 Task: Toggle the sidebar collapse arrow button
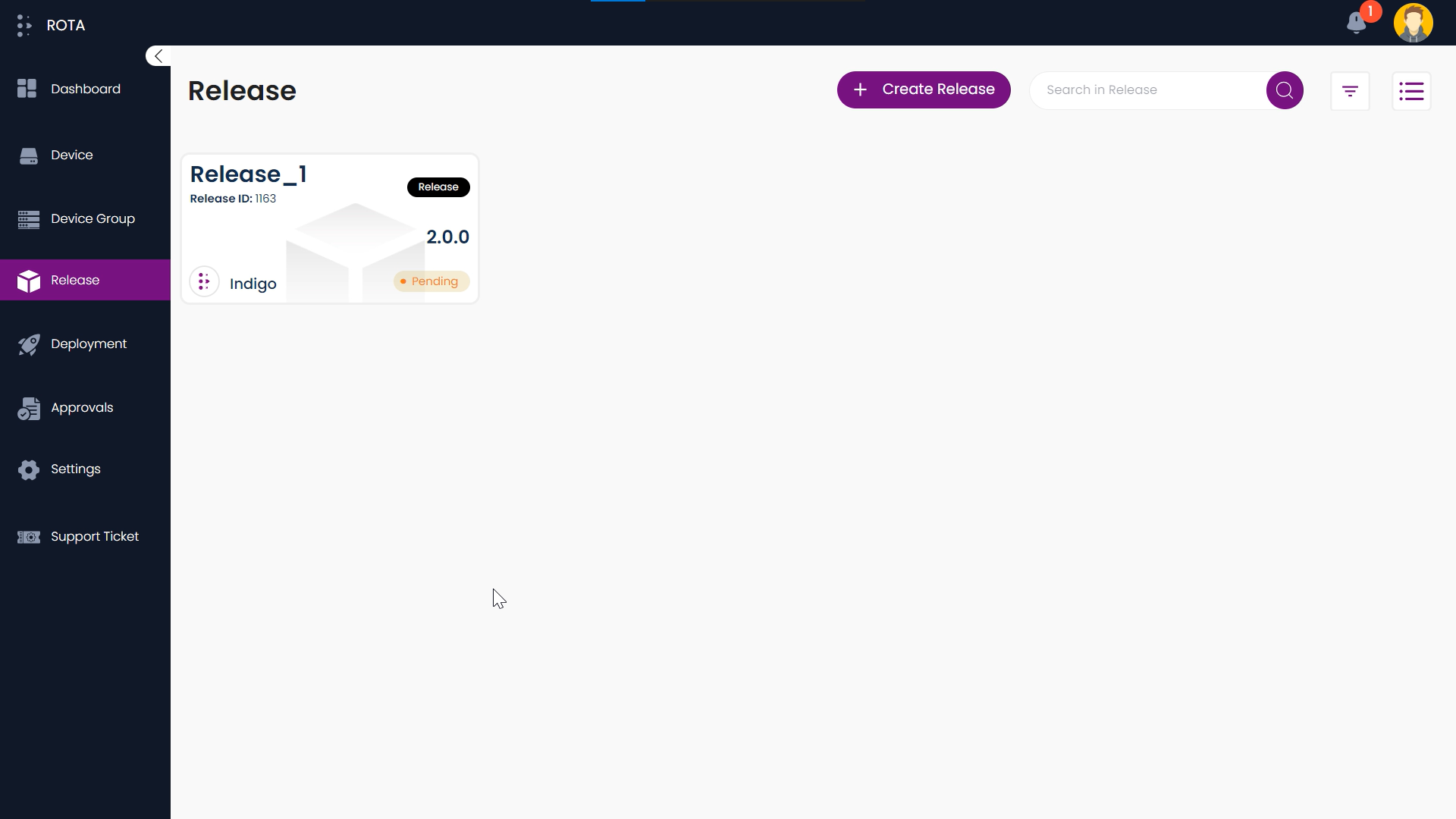click(158, 56)
